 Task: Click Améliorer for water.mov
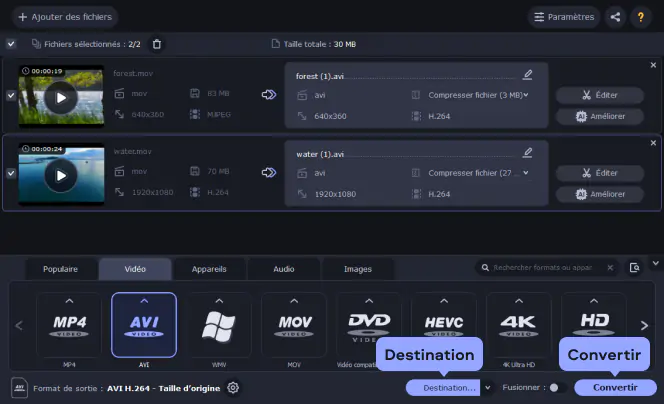point(600,194)
